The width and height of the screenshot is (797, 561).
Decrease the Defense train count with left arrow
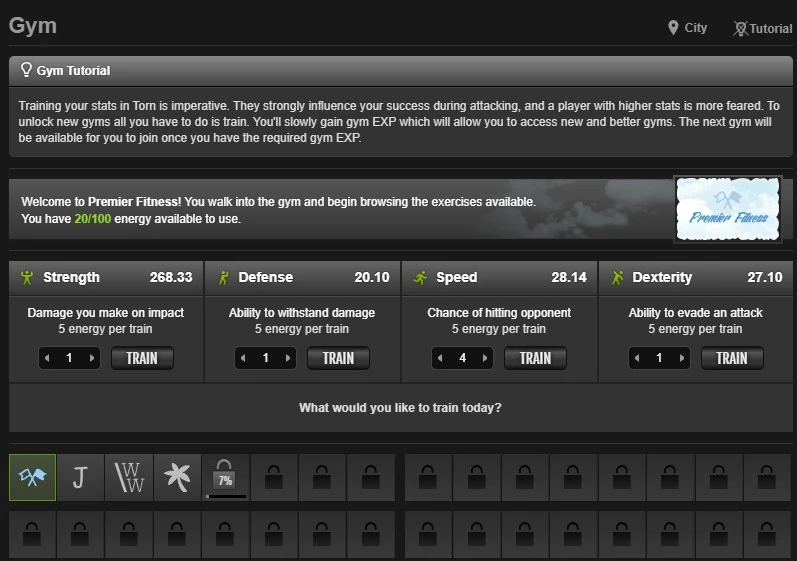click(x=243, y=358)
